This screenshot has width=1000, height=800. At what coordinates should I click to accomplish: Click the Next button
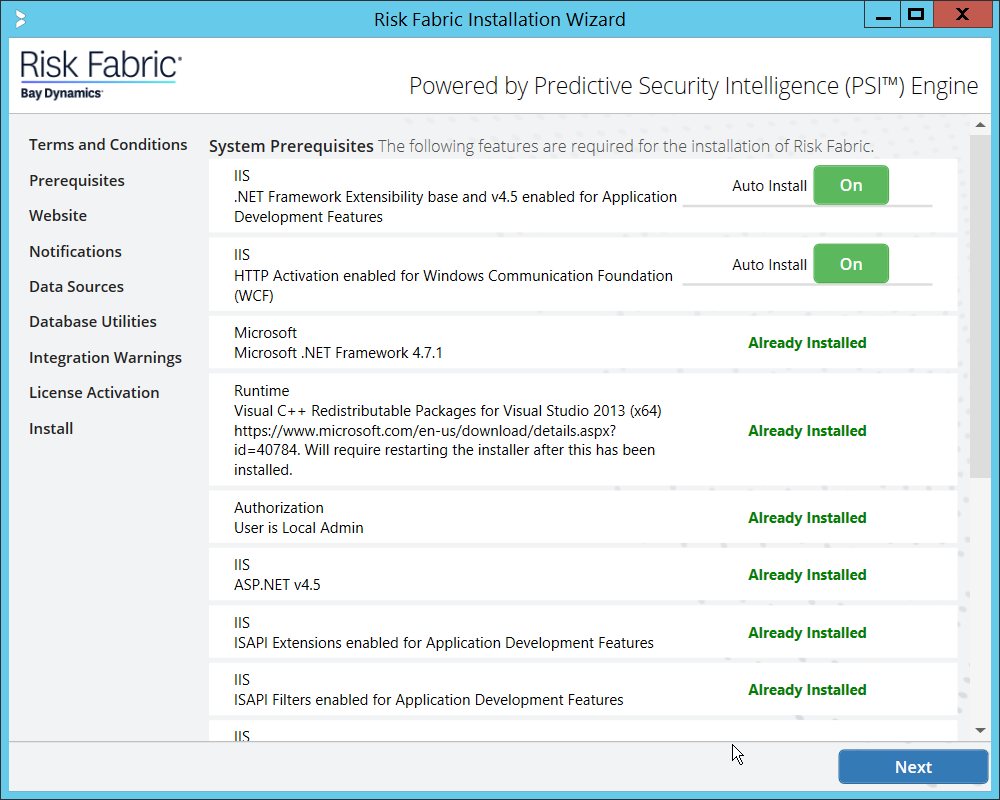tap(912, 767)
